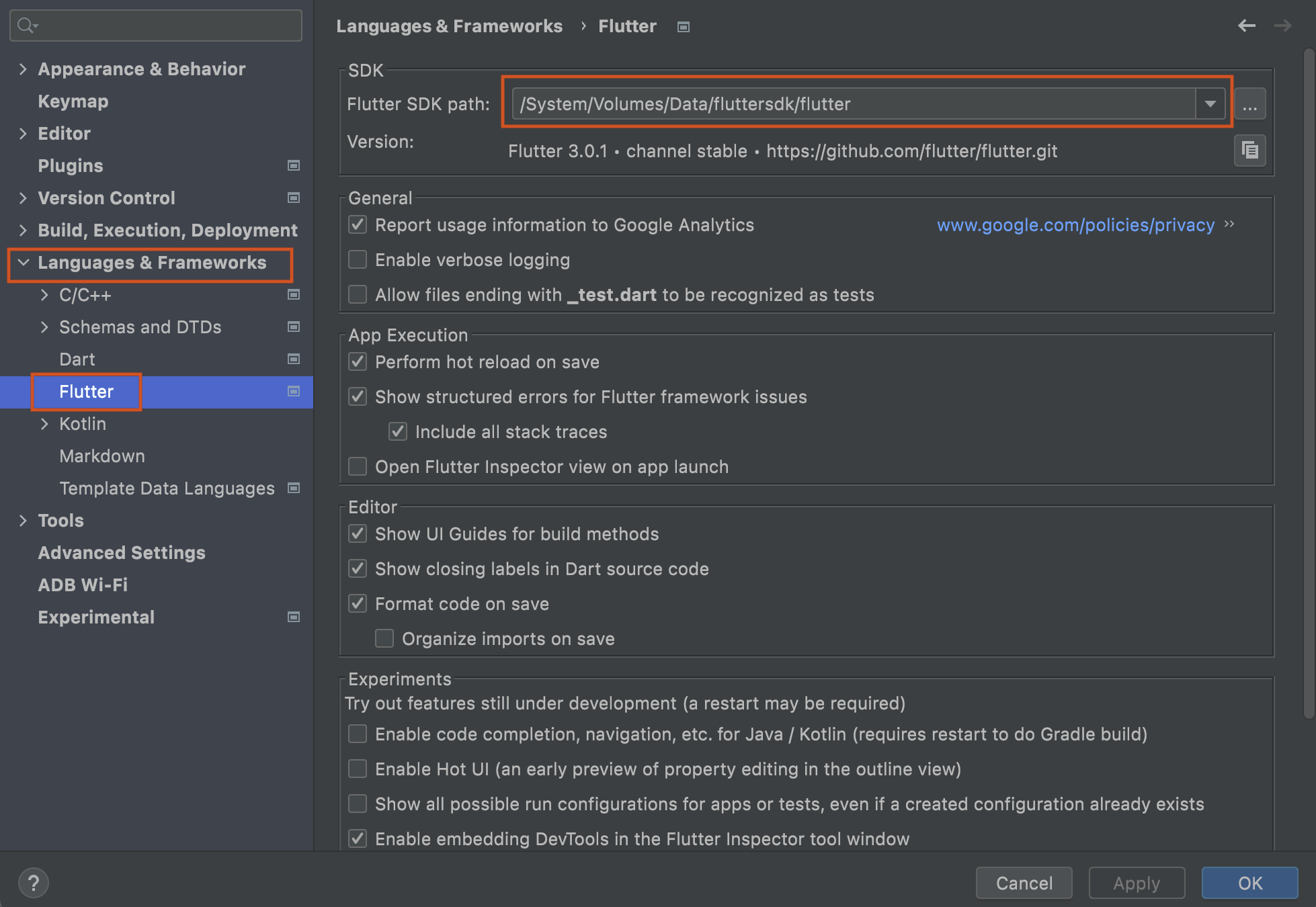Click project-level icon in the Flutter row
Viewport: 1316px width, 907px height.
294,391
